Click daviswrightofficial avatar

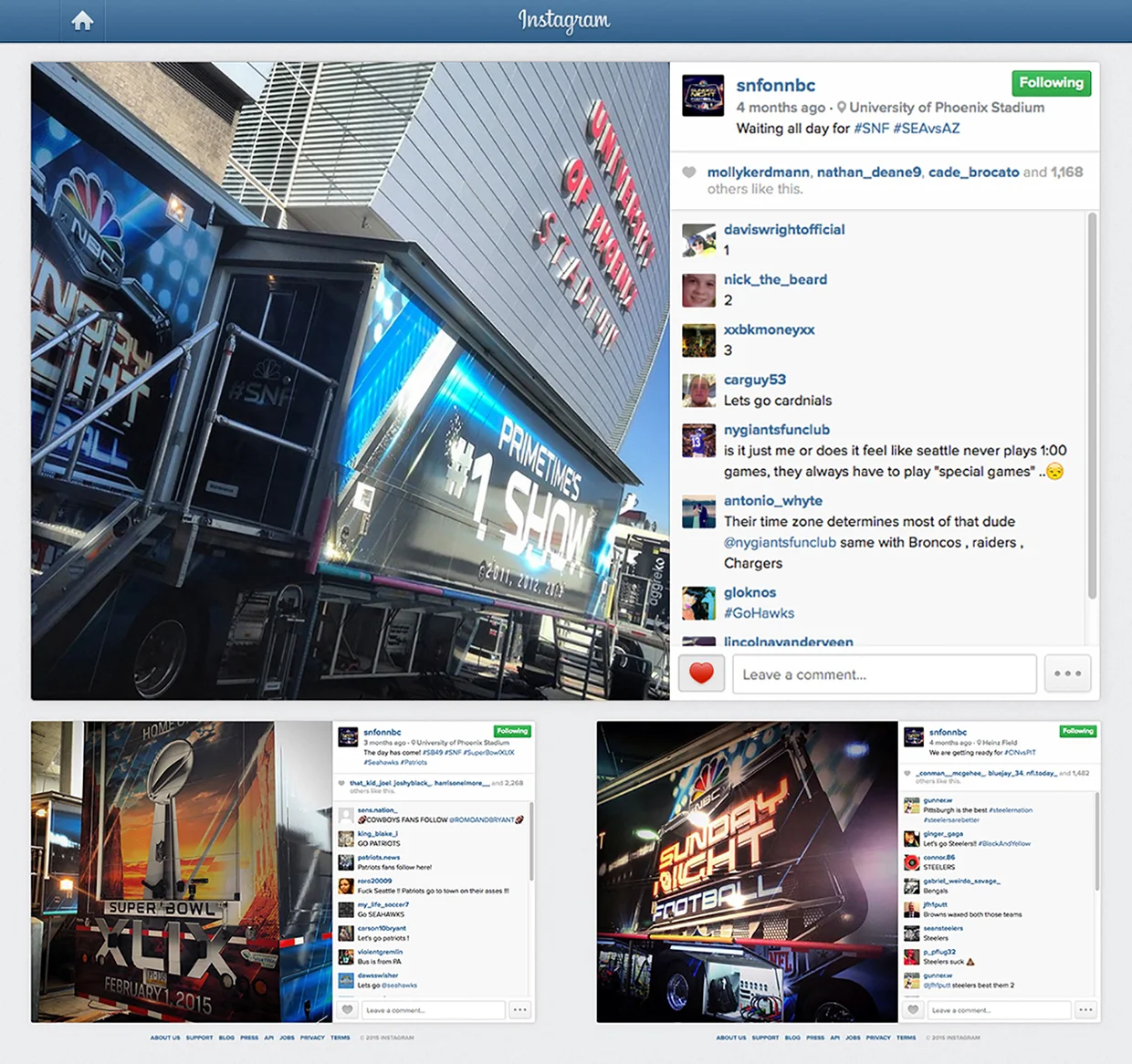tap(698, 240)
